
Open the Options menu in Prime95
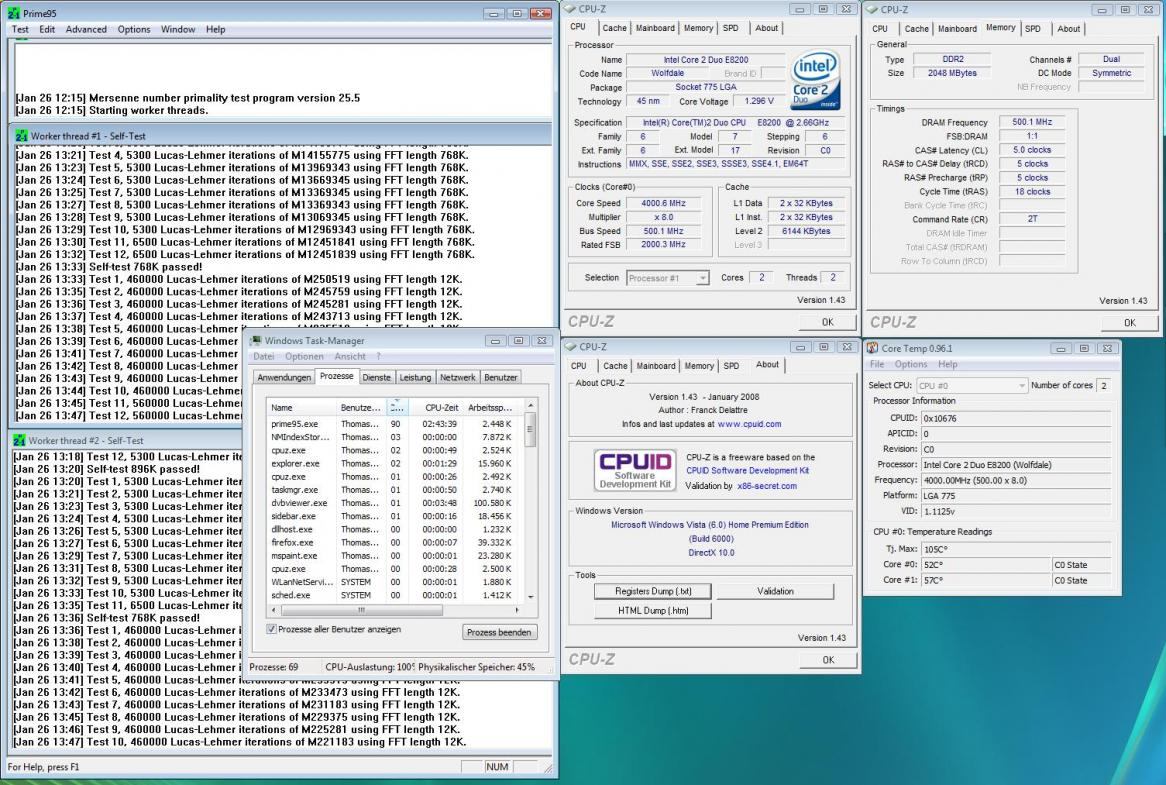[134, 29]
